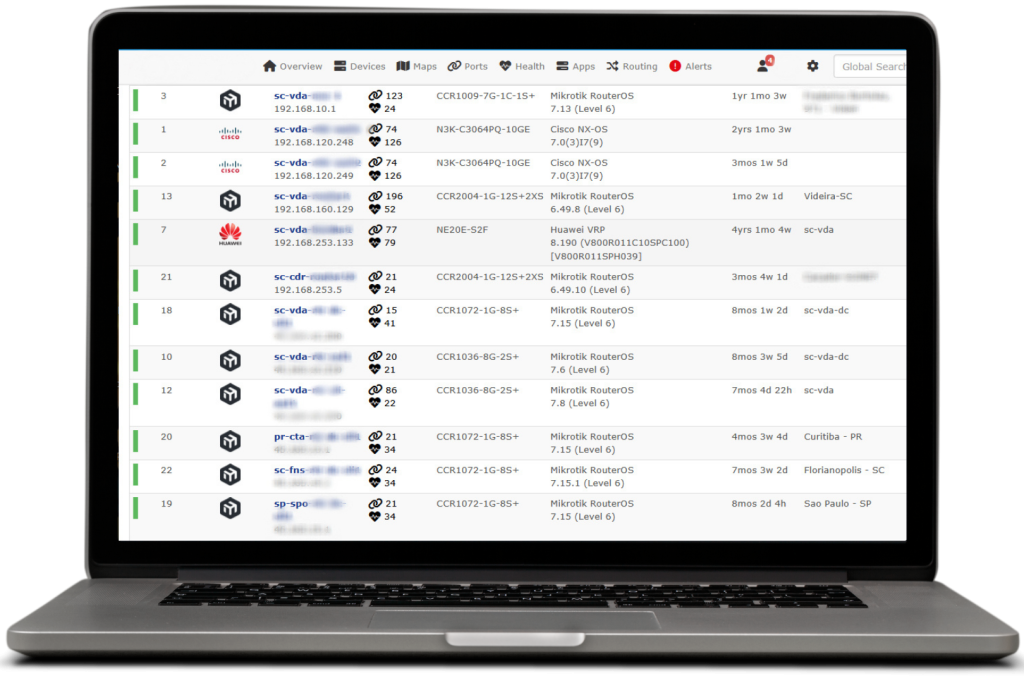Select uptime text 4yrs 1mo 4w

point(761,229)
